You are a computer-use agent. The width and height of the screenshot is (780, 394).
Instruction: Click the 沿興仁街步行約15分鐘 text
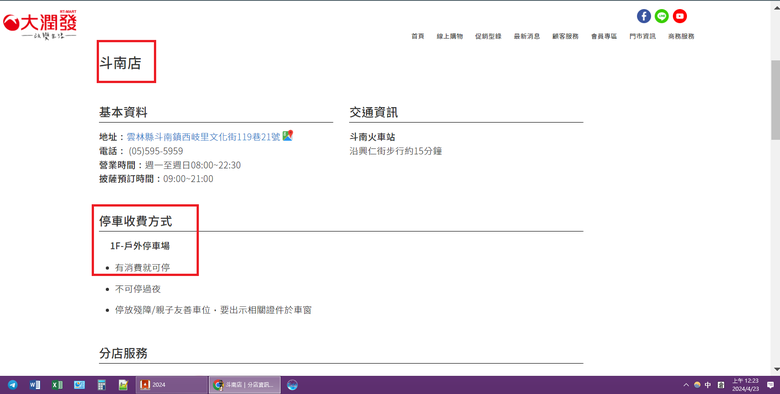395,151
